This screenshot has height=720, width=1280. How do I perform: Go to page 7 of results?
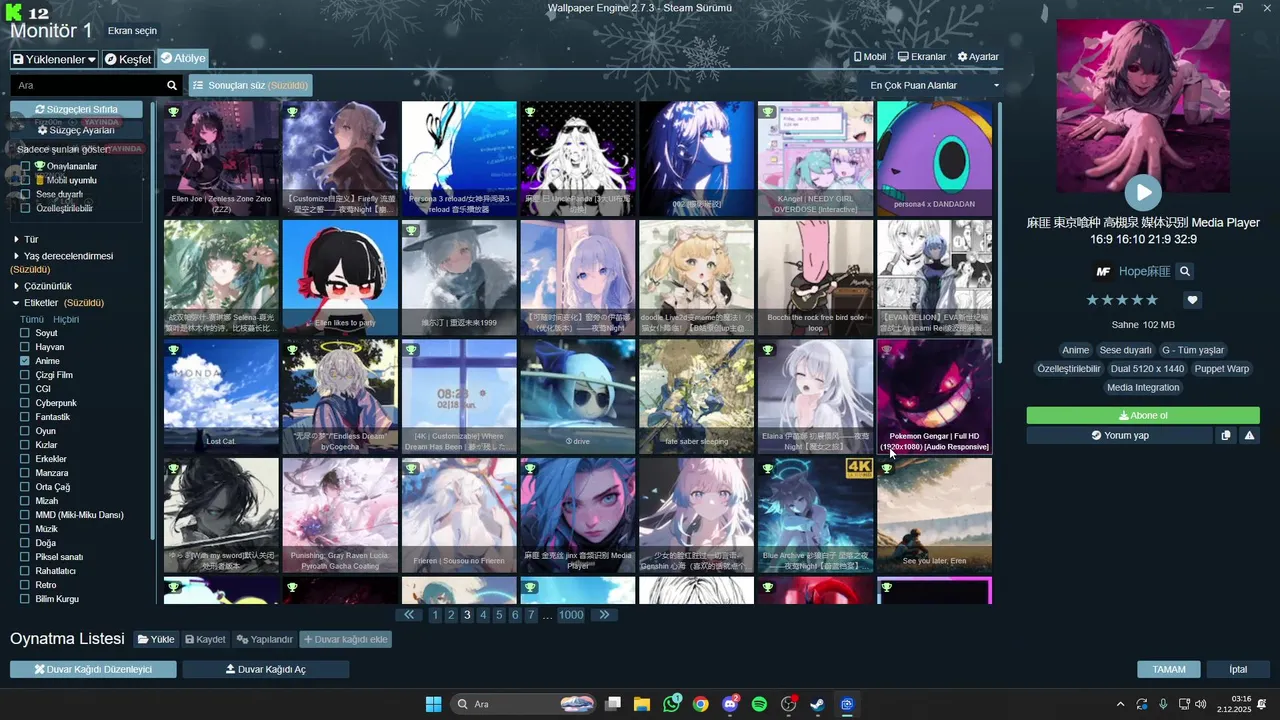[x=531, y=615]
